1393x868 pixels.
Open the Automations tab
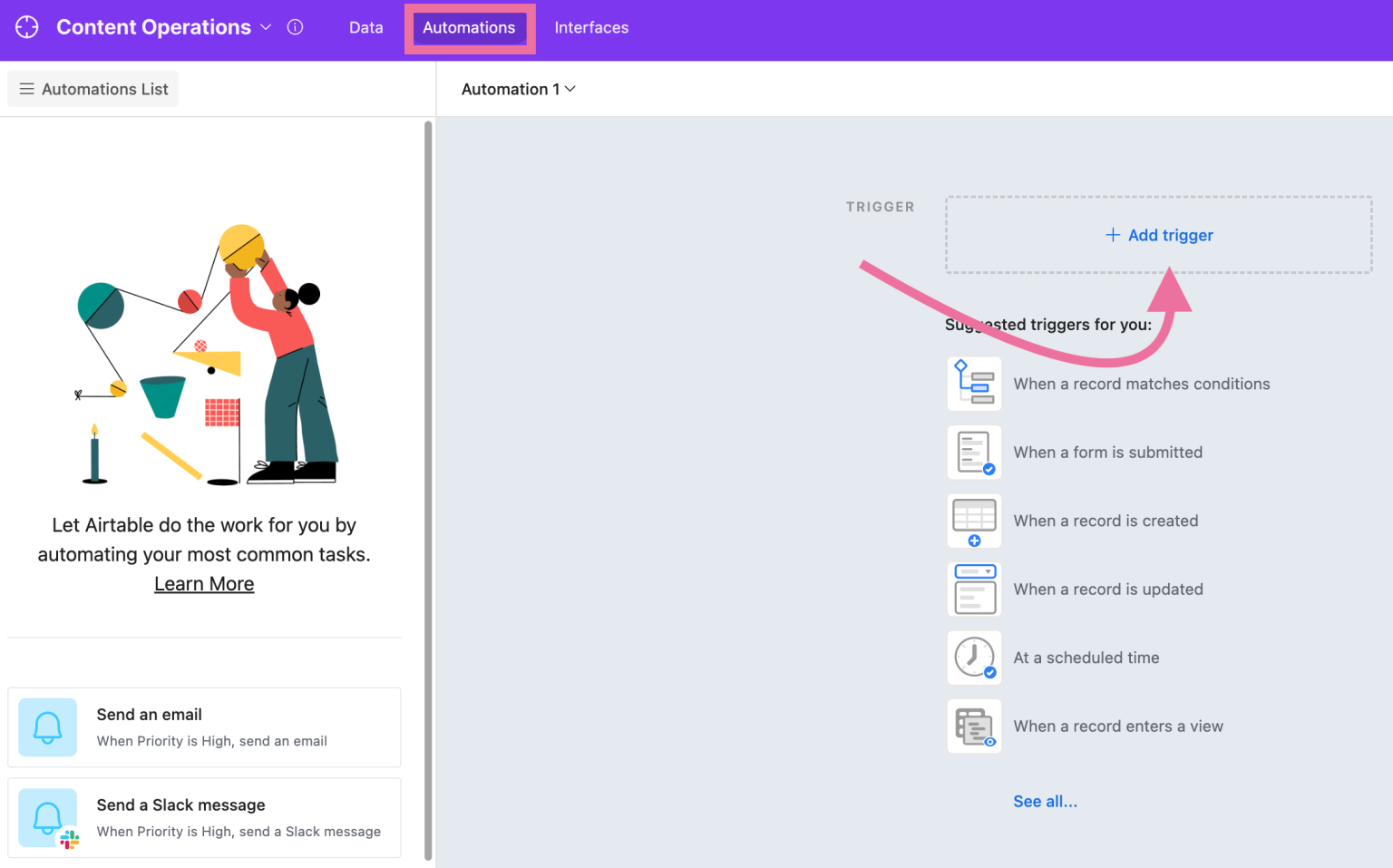coord(469,27)
